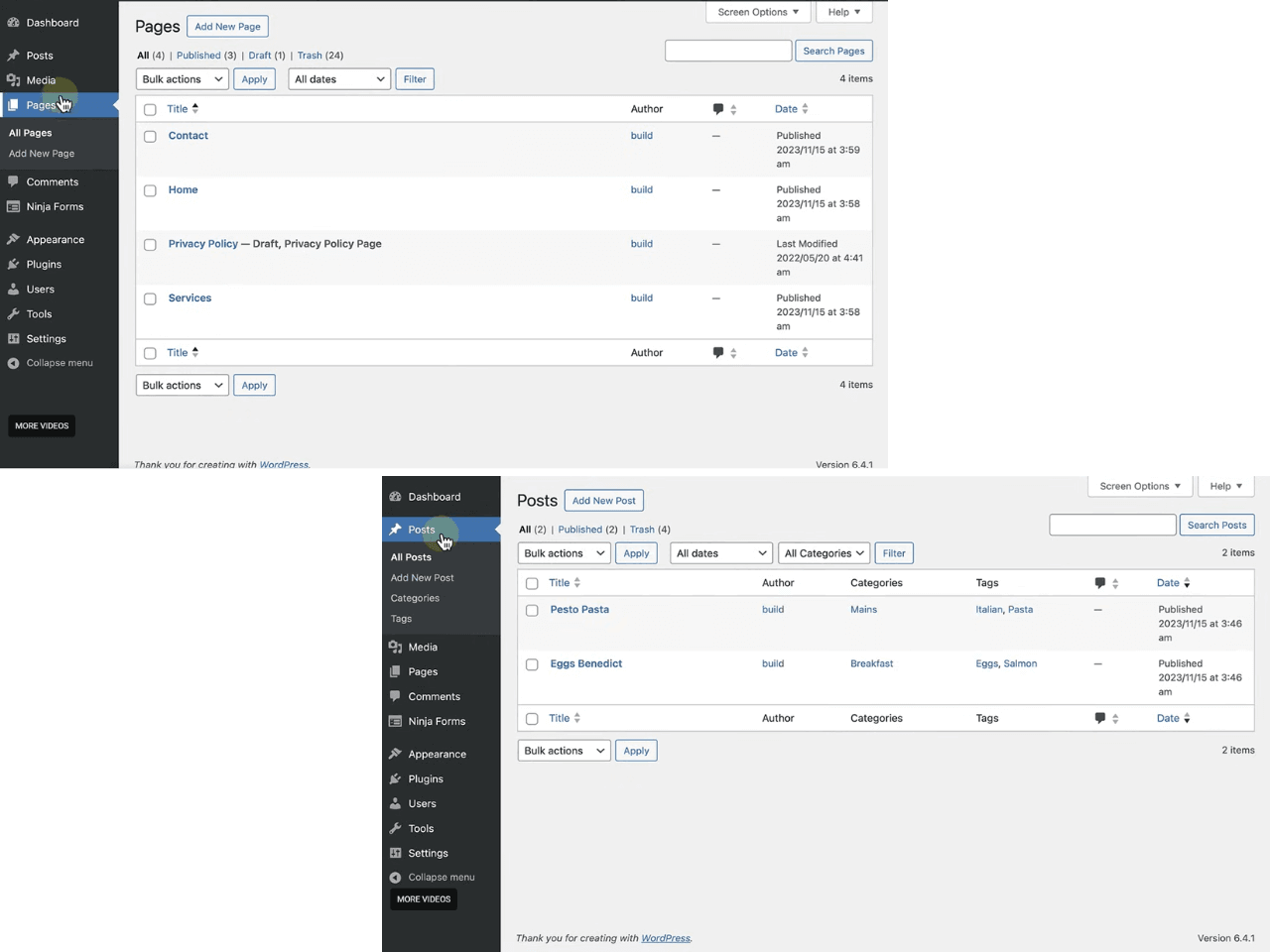Screen dimensions: 1270x952
Task: Tick the checkbox for the Contact page
Action: click(x=150, y=137)
